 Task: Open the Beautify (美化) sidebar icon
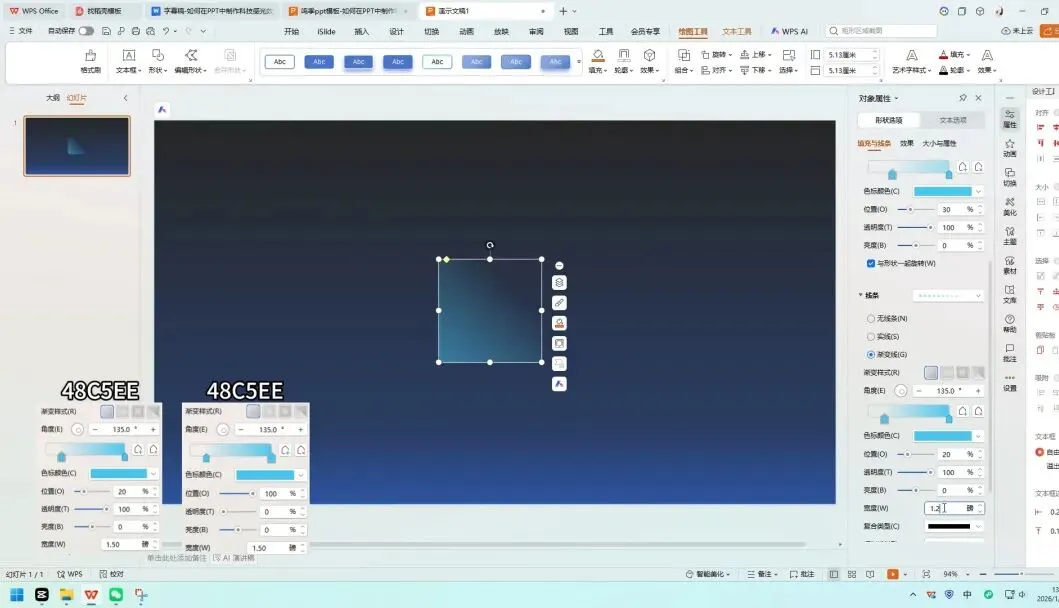coord(1010,206)
